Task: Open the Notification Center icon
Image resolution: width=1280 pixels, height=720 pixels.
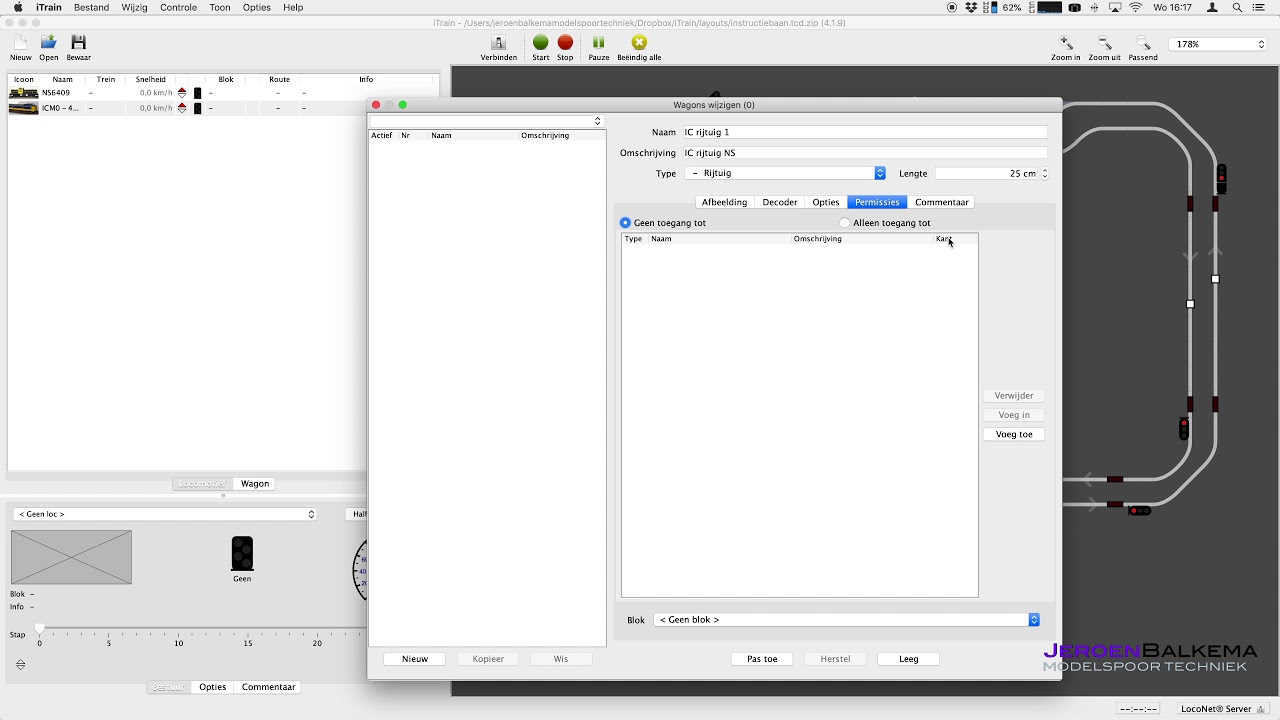Action: [x=1260, y=7]
